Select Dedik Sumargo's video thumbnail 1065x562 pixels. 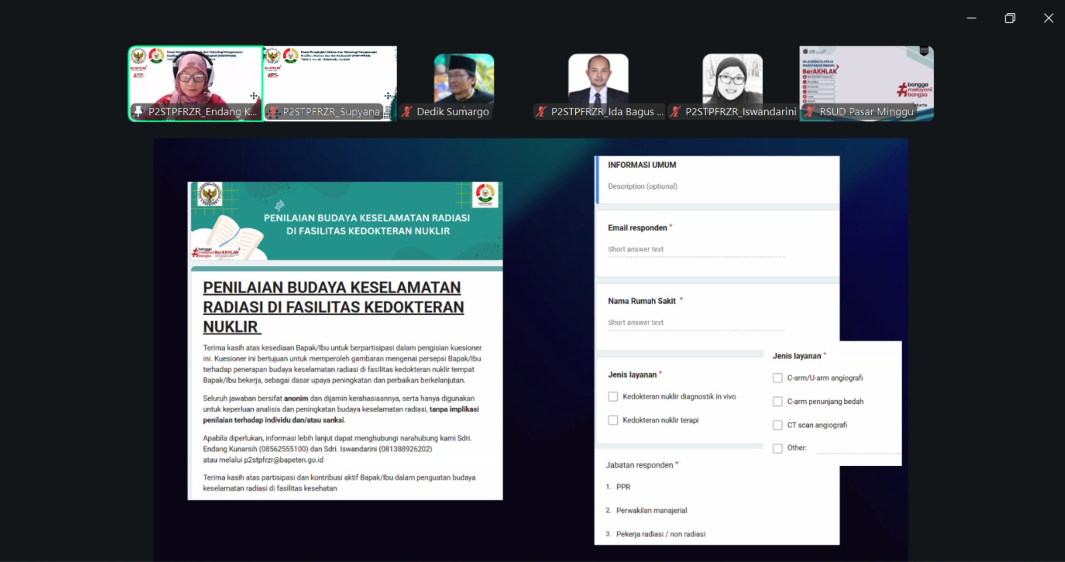(463, 78)
